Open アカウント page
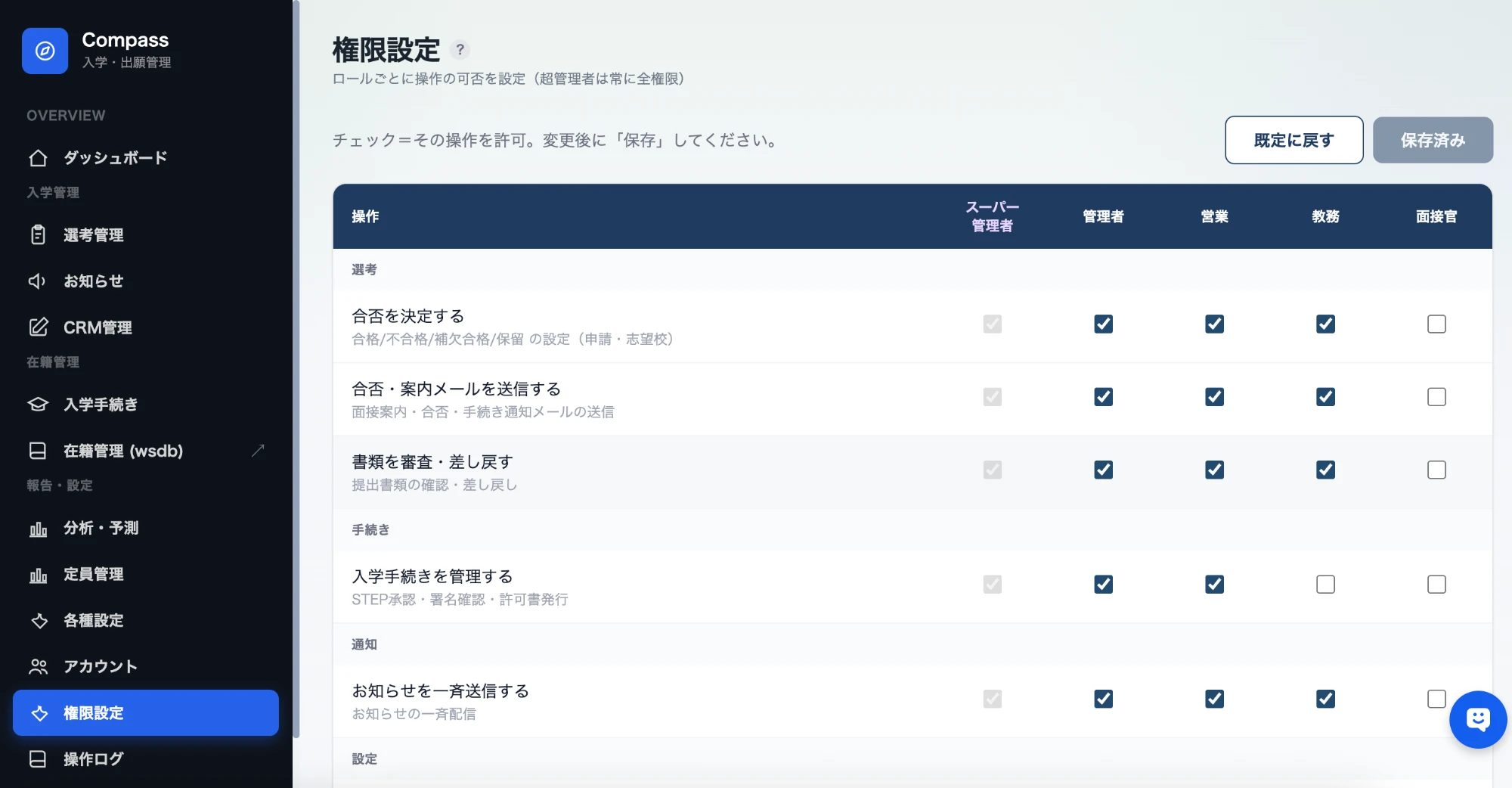The image size is (1512, 788). (146, 666)
